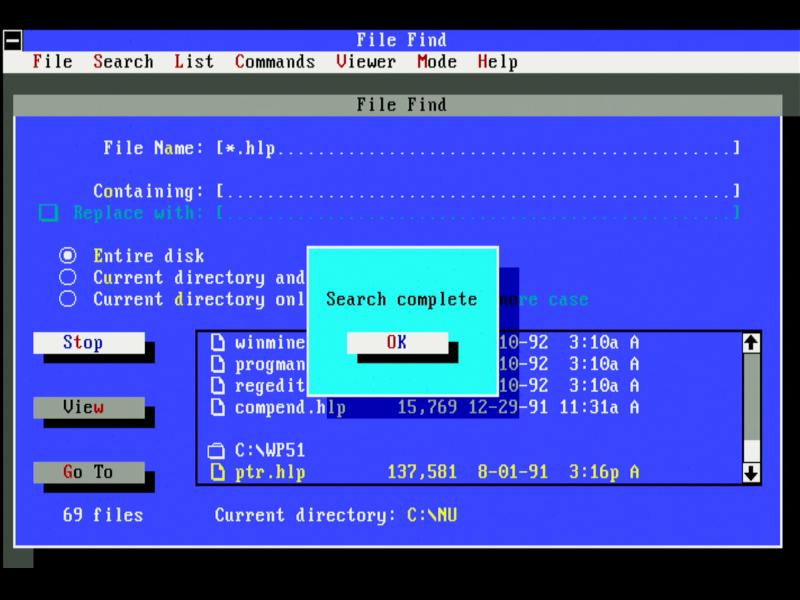Click the scroll down arrow in results list
The width and height of the screenshot is (800, 600).
coord(751,472)
